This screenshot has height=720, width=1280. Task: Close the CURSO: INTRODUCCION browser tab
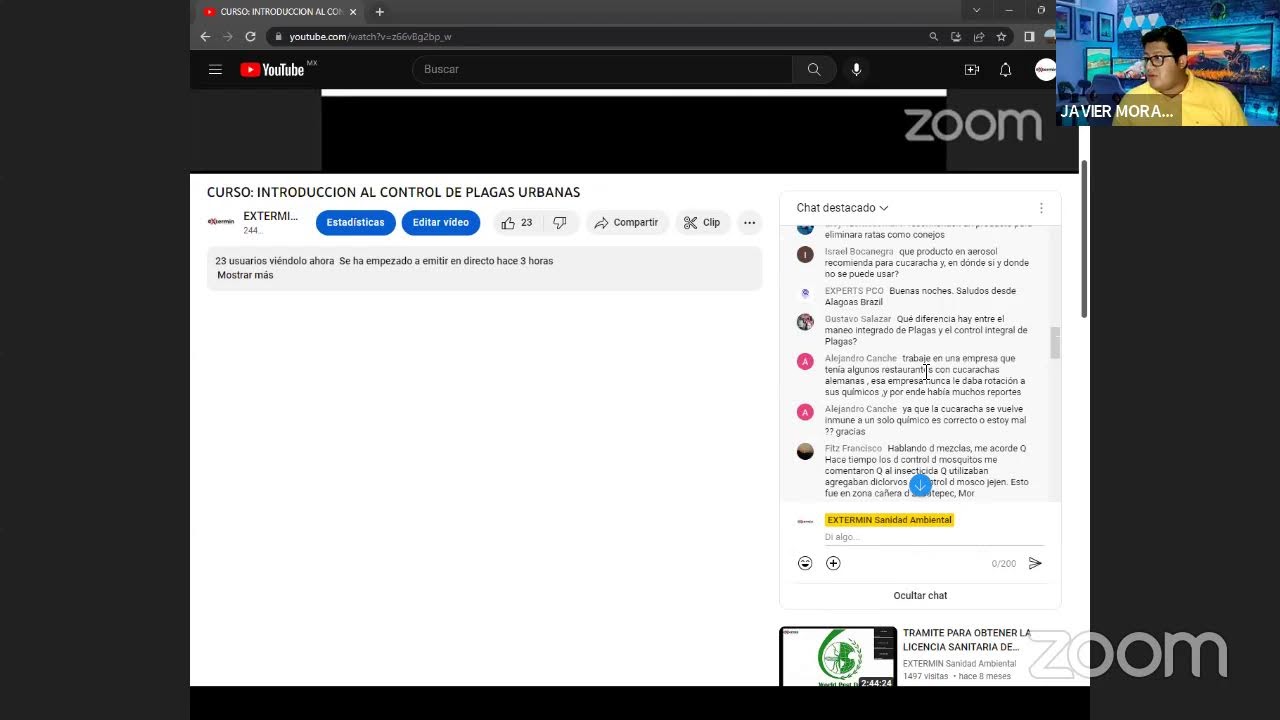click(x=353, y=12)
